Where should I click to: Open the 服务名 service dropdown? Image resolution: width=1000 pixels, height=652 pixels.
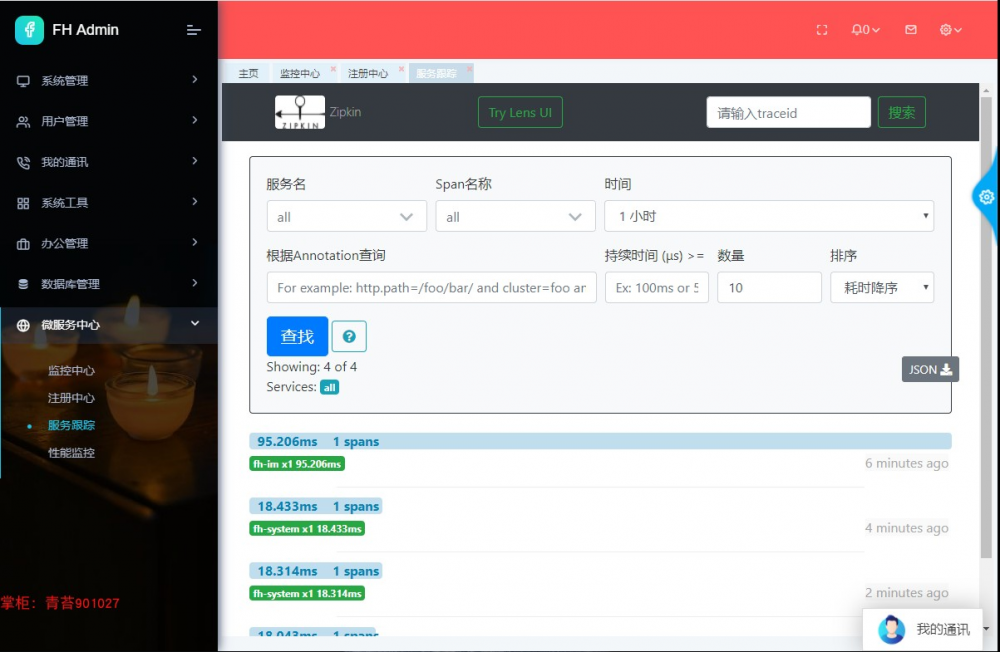pyautogui.click(x=346, y=216)
